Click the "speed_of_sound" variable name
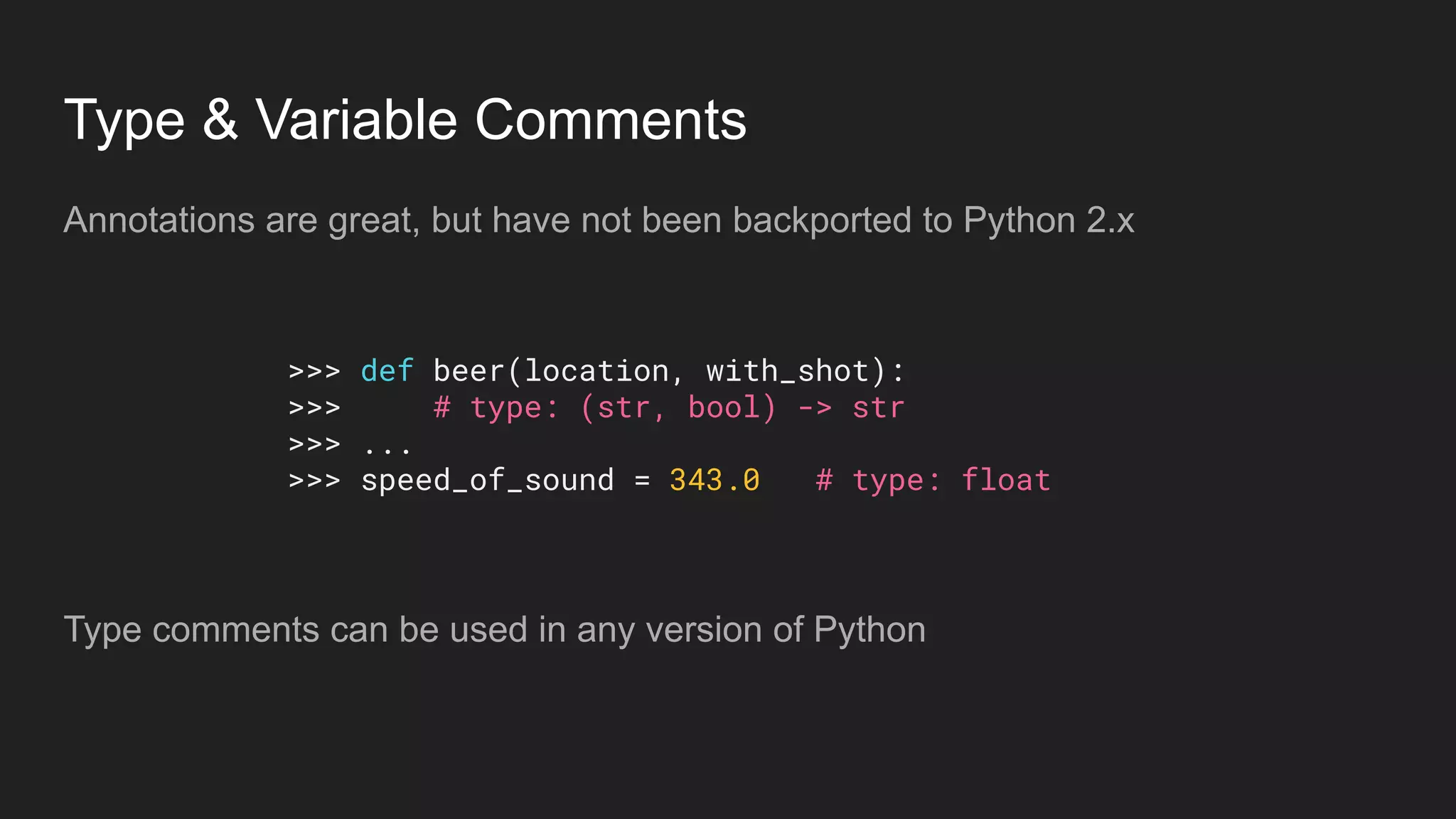The image size is (1456, 819). (487, 481)
